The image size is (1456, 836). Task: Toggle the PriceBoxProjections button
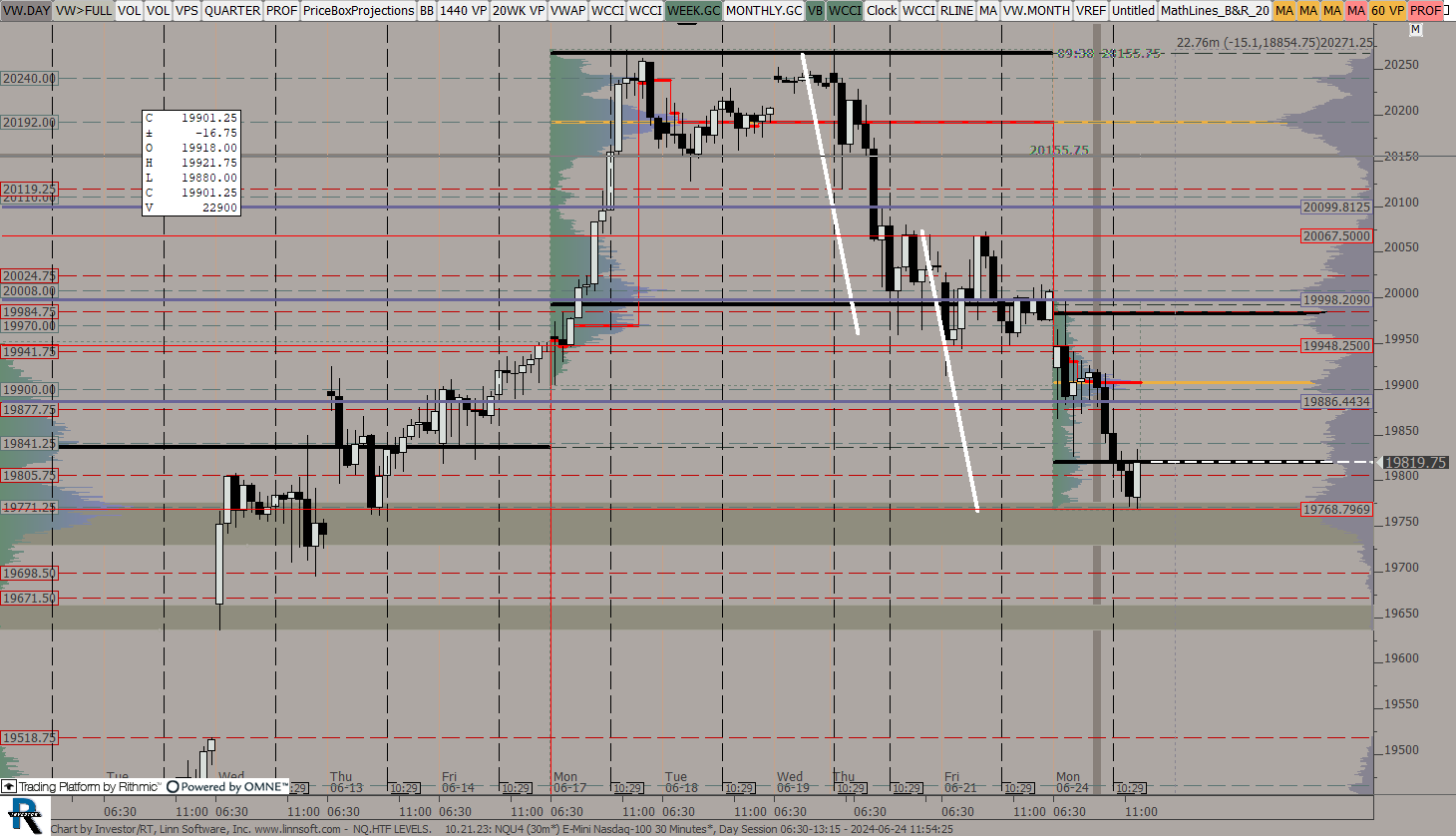358,10
